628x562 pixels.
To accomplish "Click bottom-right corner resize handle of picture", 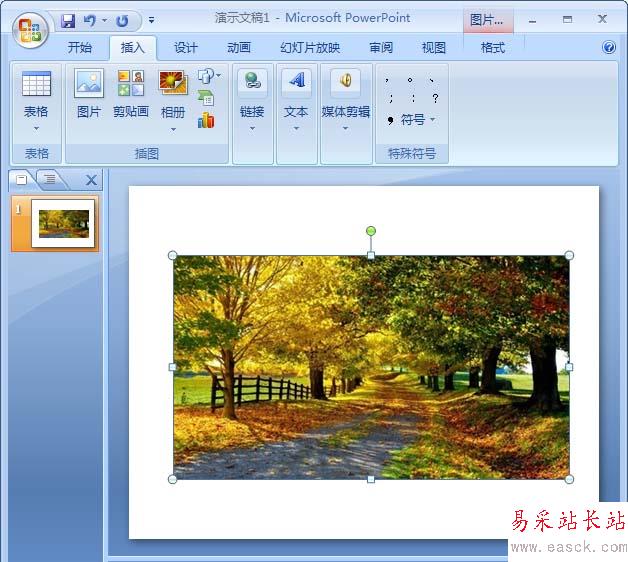I will (569, 479).
